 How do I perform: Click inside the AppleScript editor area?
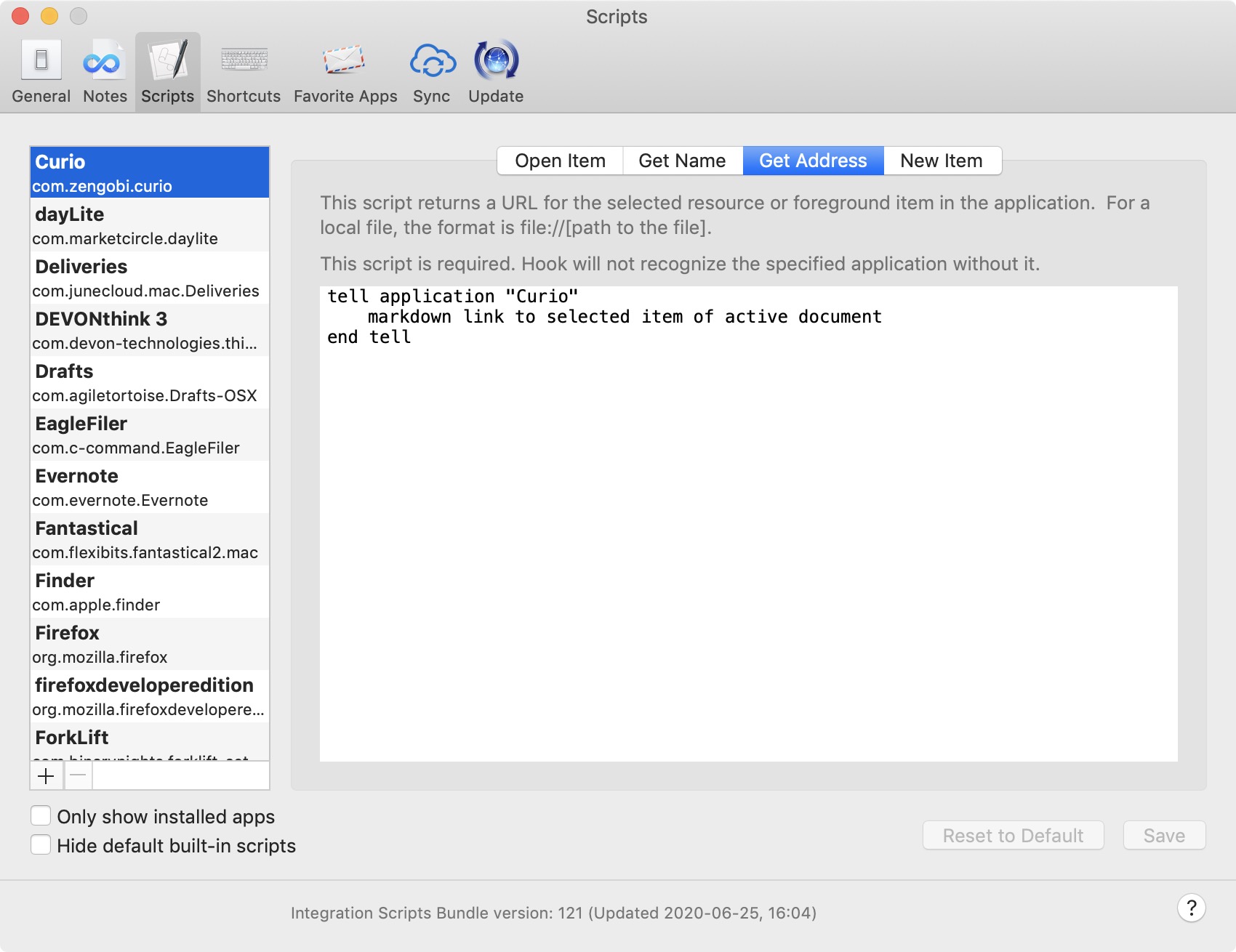coord(748,523)
